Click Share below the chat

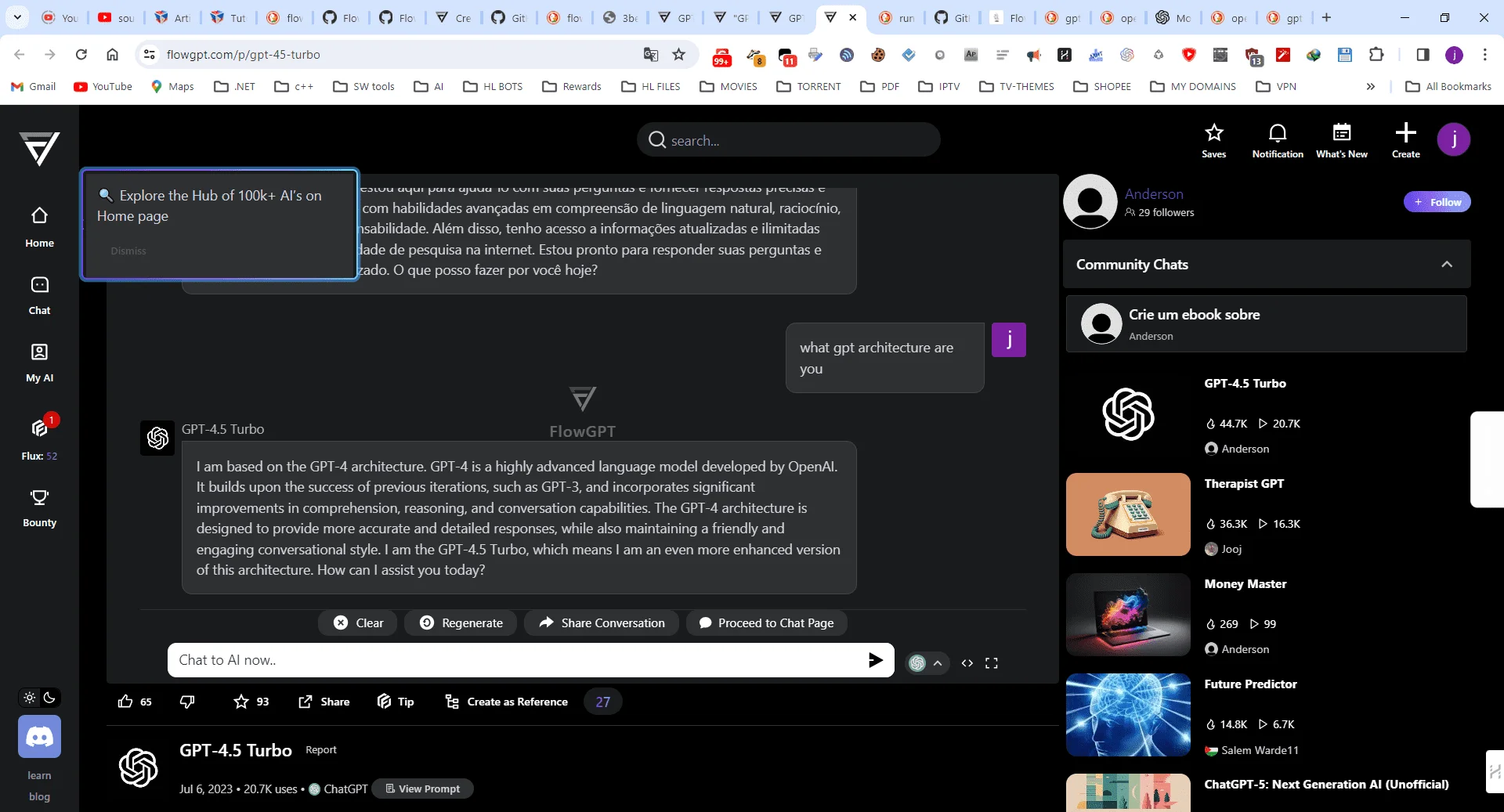click(324, 702)
